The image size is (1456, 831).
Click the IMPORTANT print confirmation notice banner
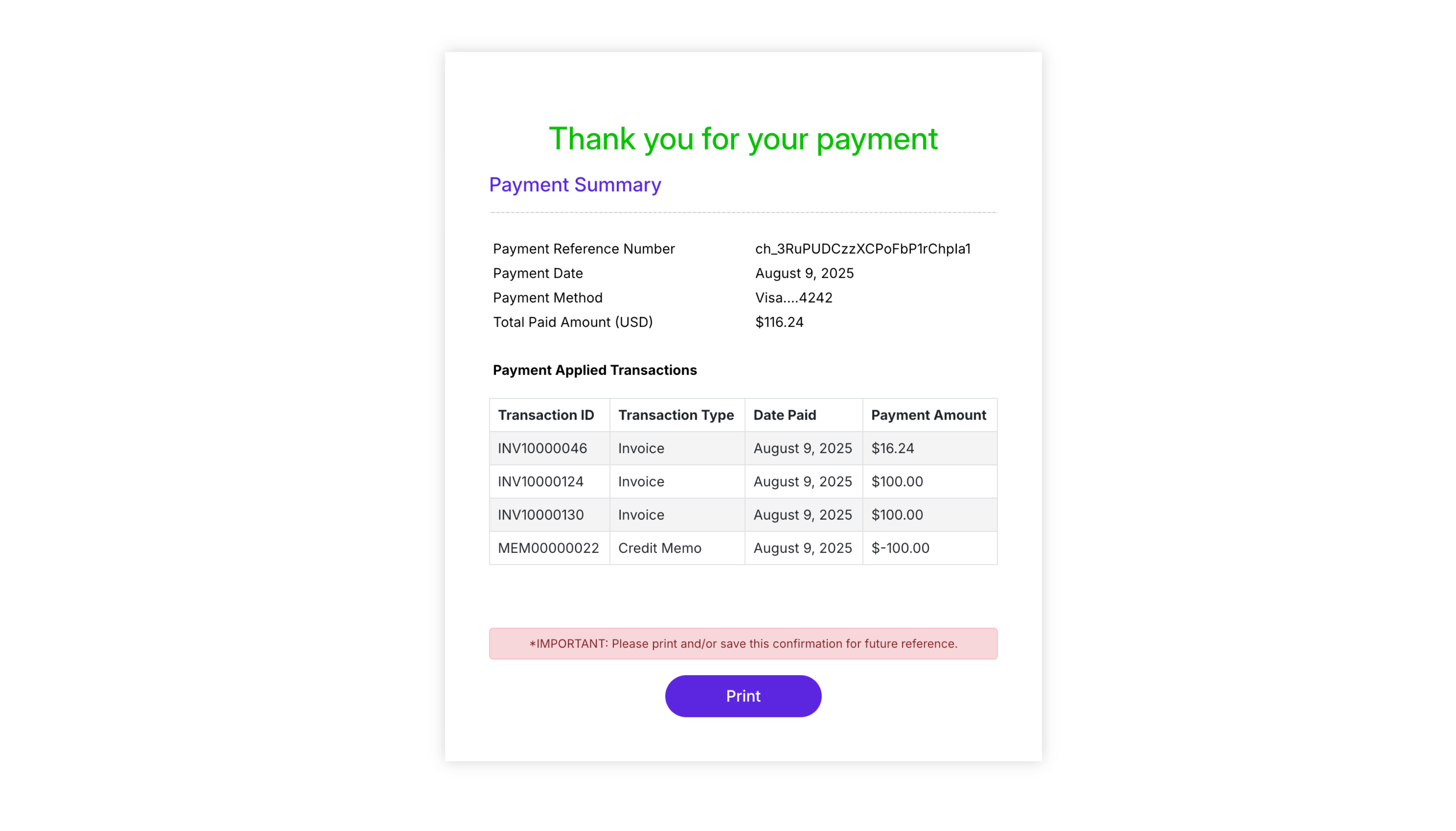click(x=742, y=643)
